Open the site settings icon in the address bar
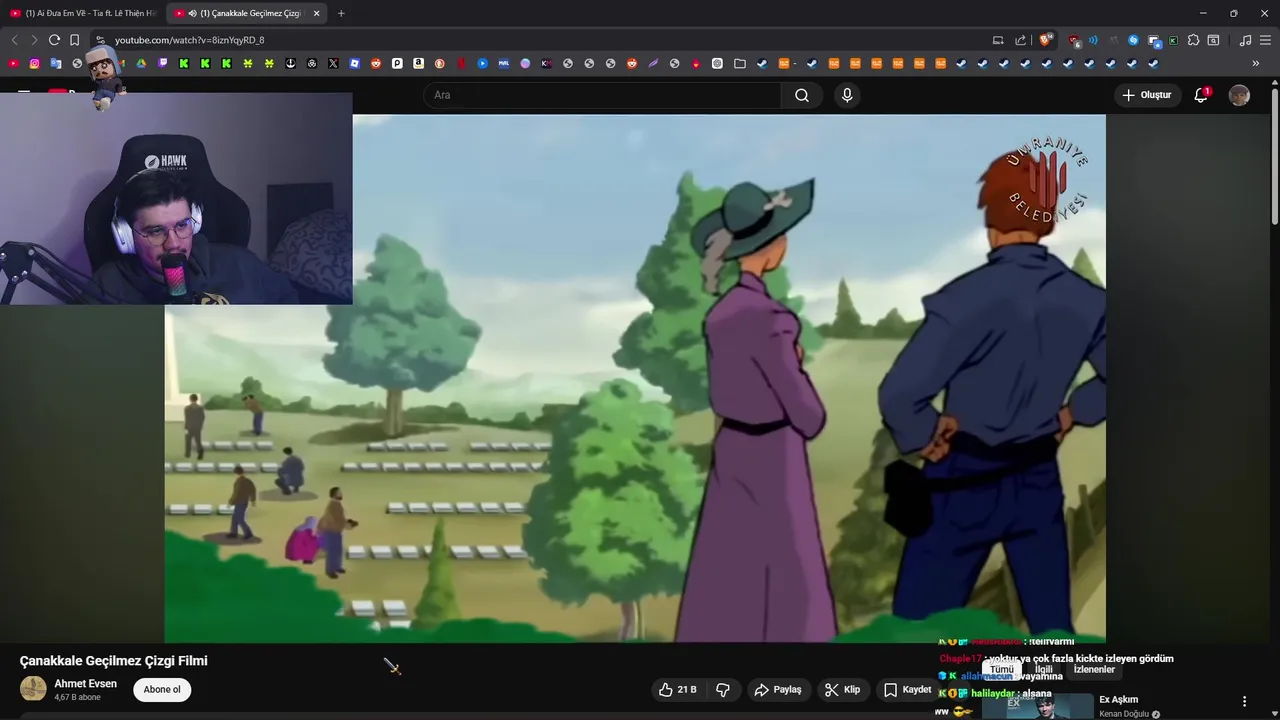Viewport: 1280px width, 720px height. coord(100,40)
